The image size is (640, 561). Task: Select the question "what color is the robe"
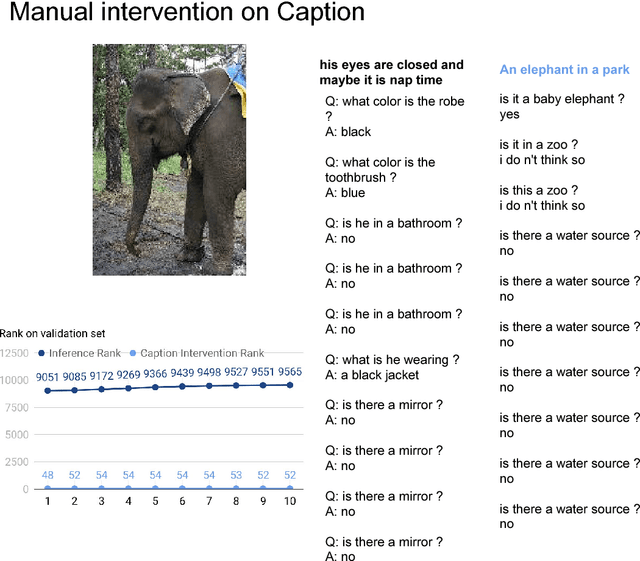[x=394, y=109]
